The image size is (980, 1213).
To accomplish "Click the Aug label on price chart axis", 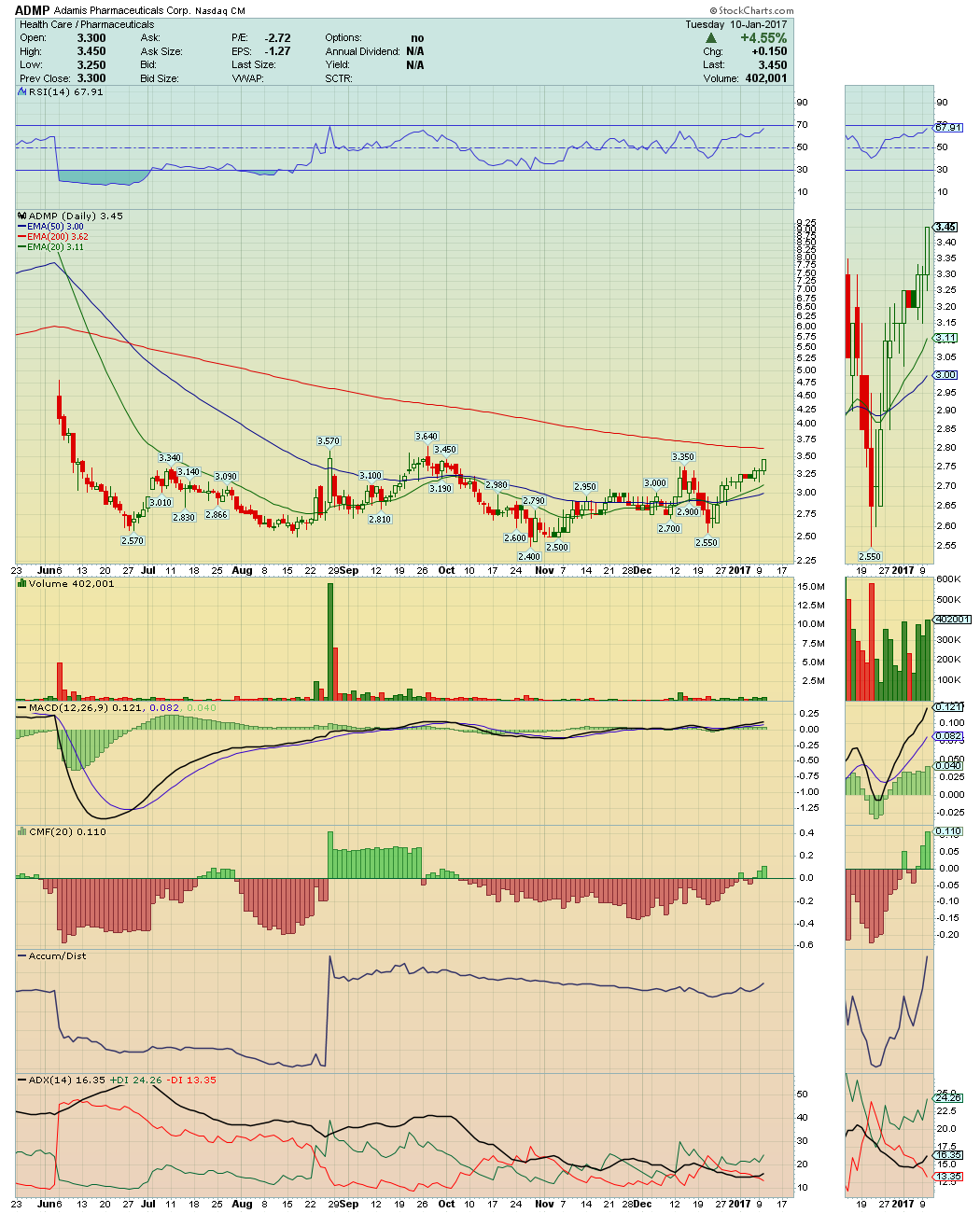I will 243,569.
